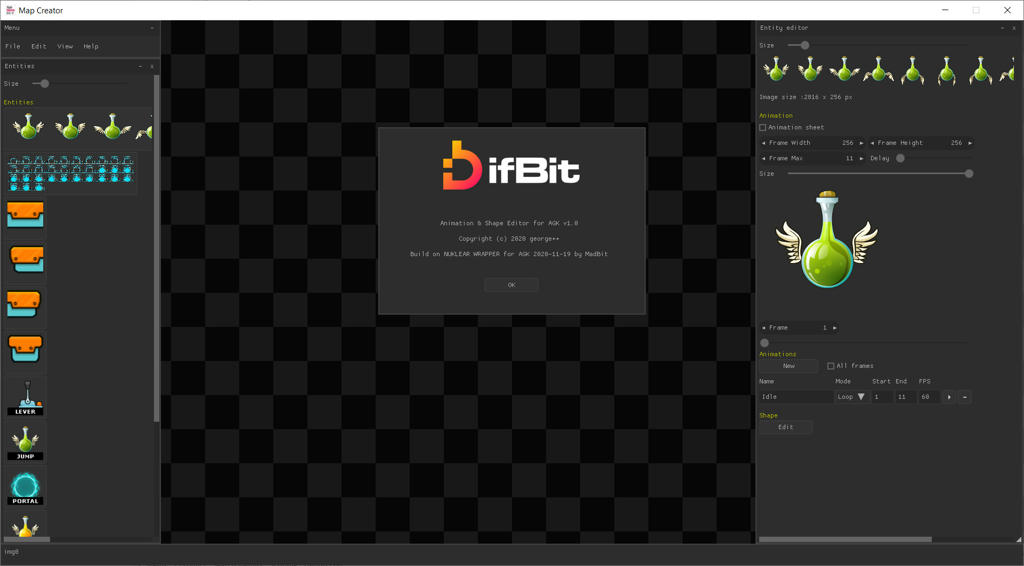Create a new animation with New
The height and width of the screenshot is (566, 1024).
point(789,366)
